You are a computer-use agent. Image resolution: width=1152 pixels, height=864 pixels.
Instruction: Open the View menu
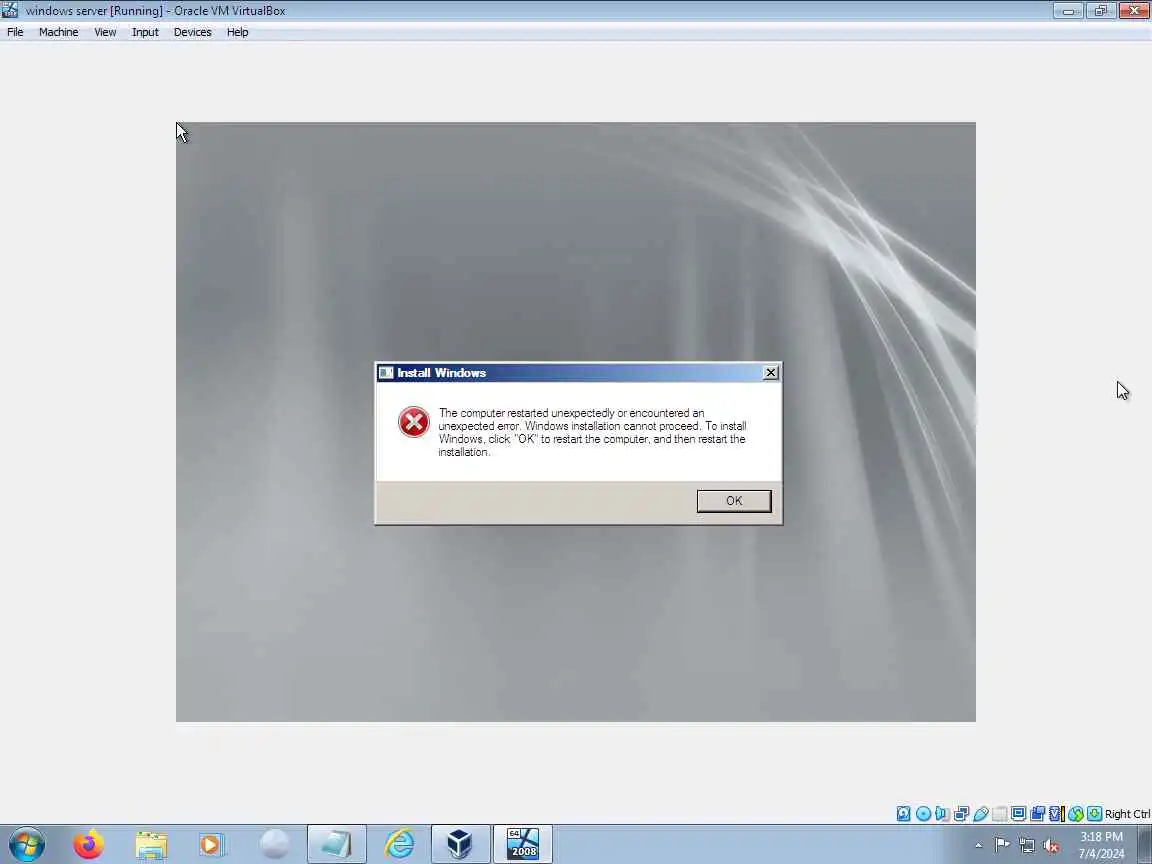pos(105,32)
